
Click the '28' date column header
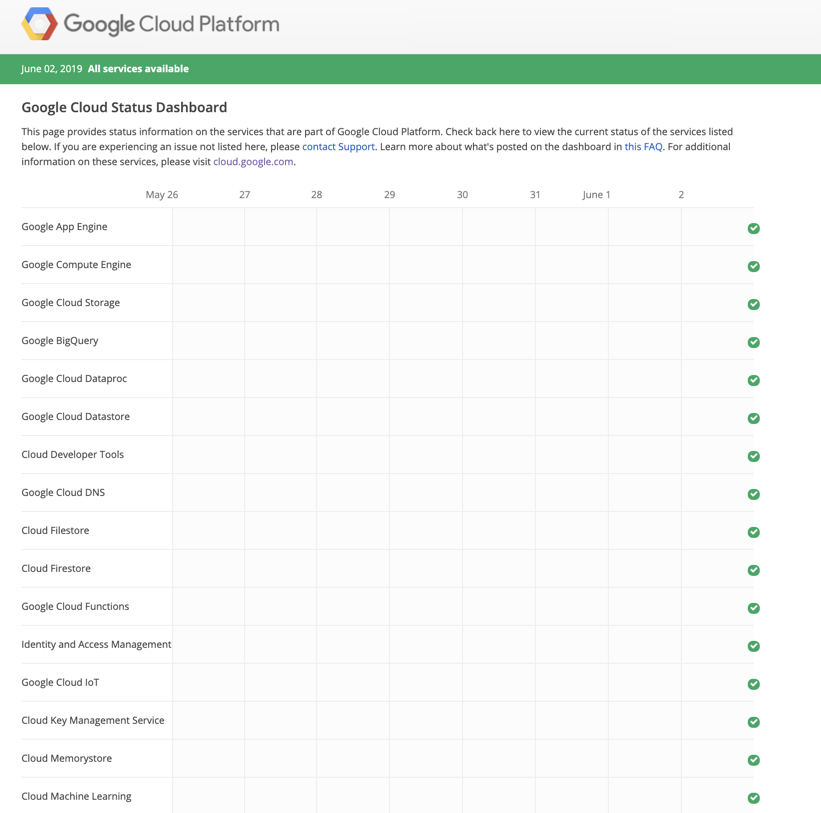(x=316, y=195)
